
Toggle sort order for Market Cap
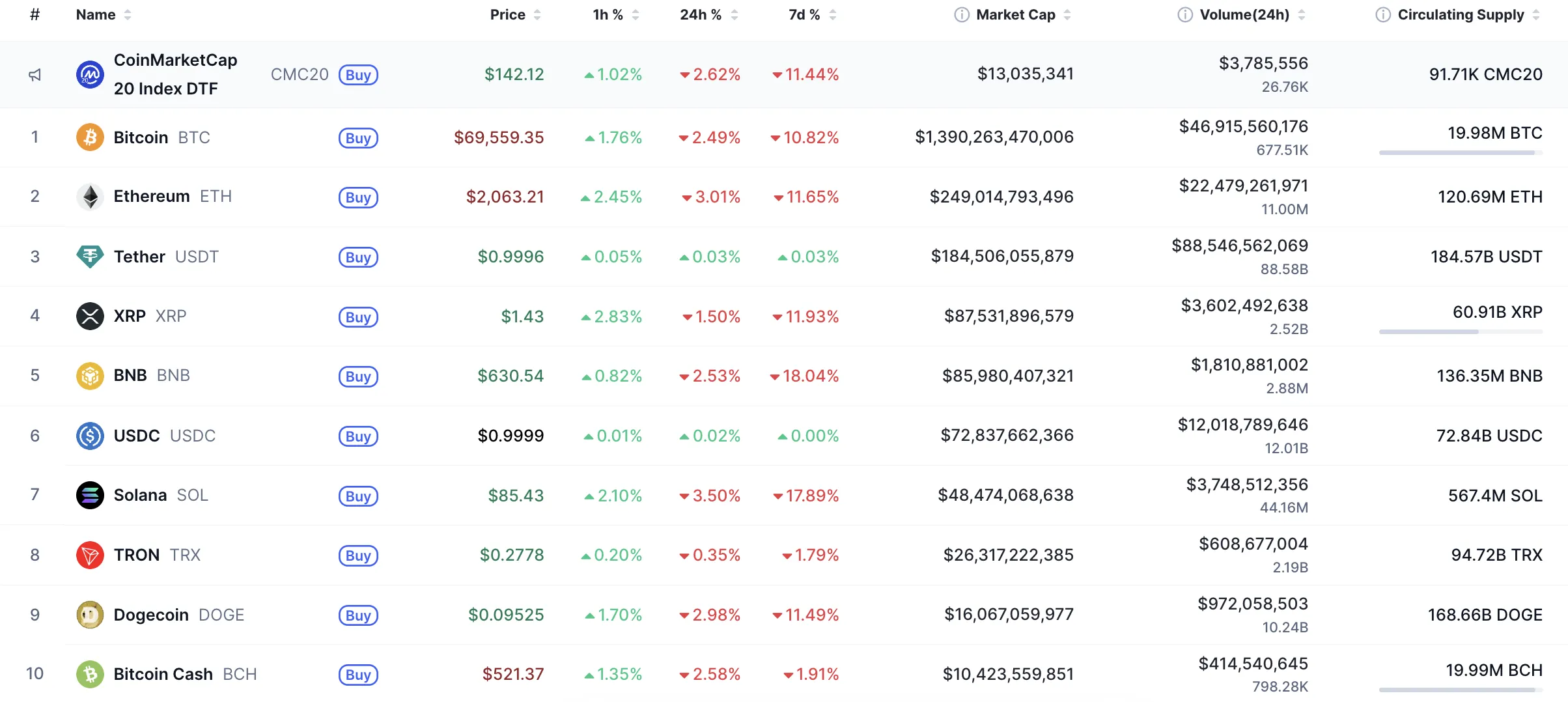[1068, 14]
